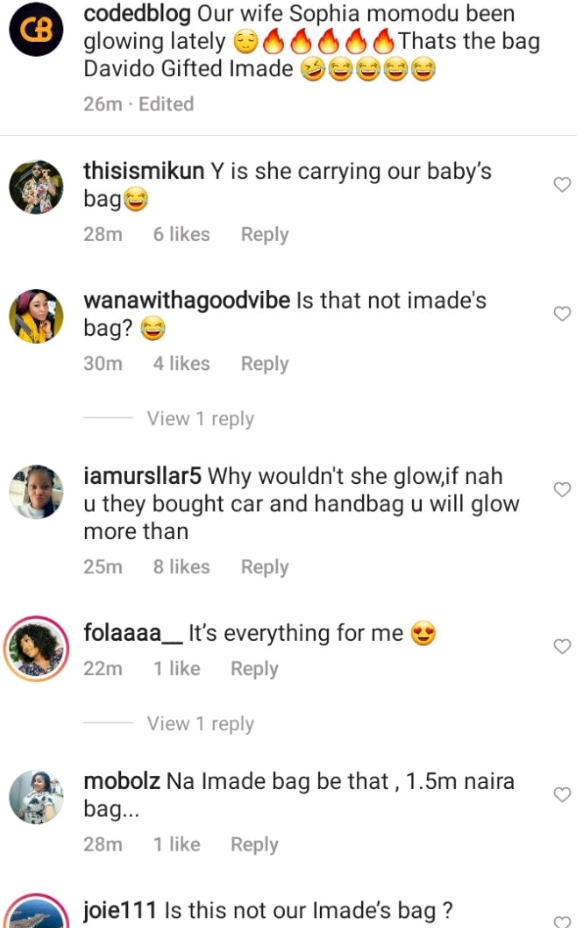Open View 1 reply under folaaaa__'s comment
This screenshot has width=577, height=928.
(200, 723)
